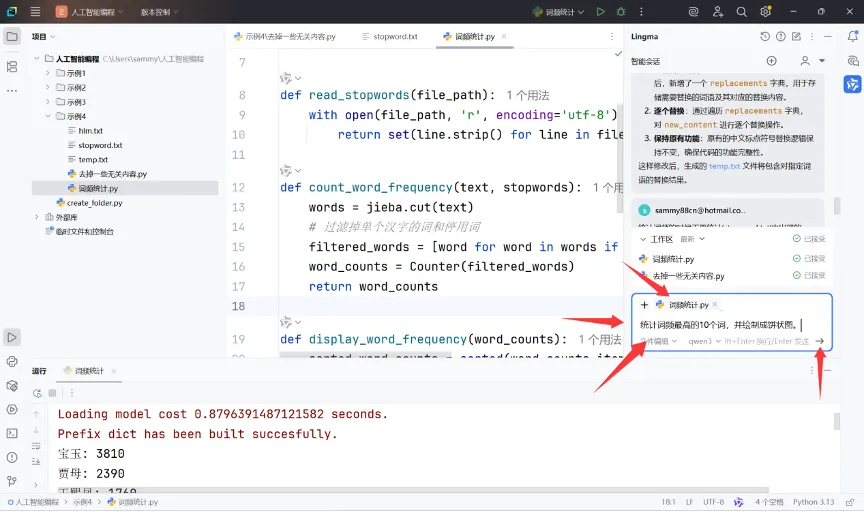Open the Run tool window icon in left sidebar
Image resolution: width=864 pixels, height=512 pixels.
point(12,337)
